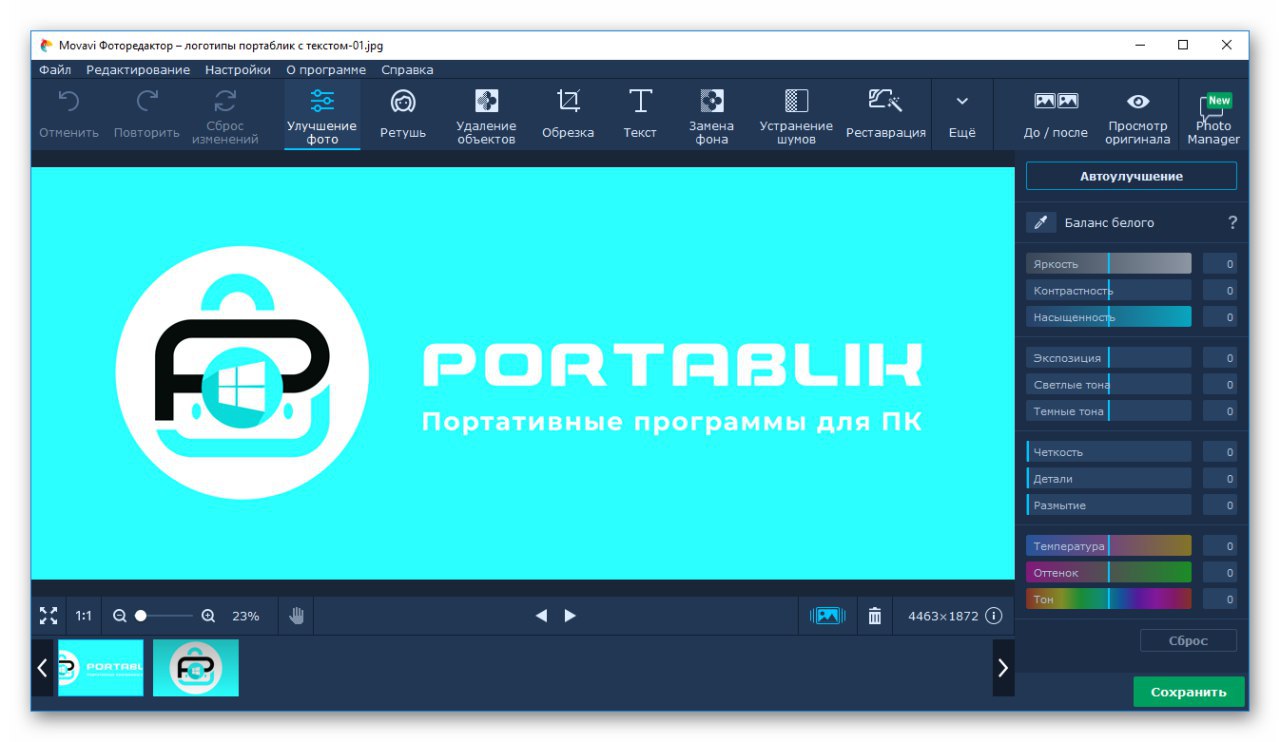Screen dimensions: 1280x742
Task: Toggle the filmstrip panel icon
Action: point(828,616)
